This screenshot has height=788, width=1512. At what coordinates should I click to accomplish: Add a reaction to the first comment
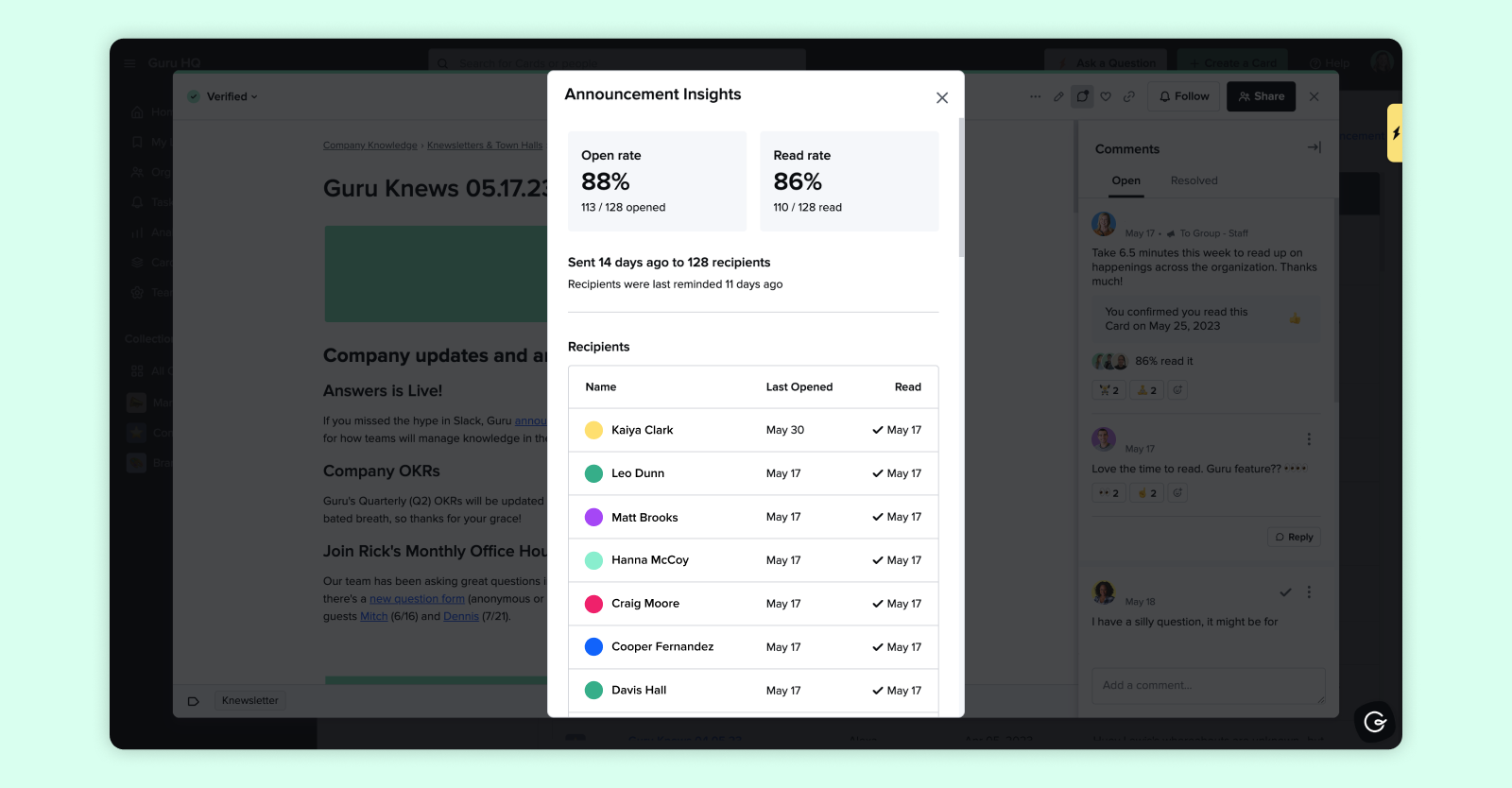[x=1177, y=390]
